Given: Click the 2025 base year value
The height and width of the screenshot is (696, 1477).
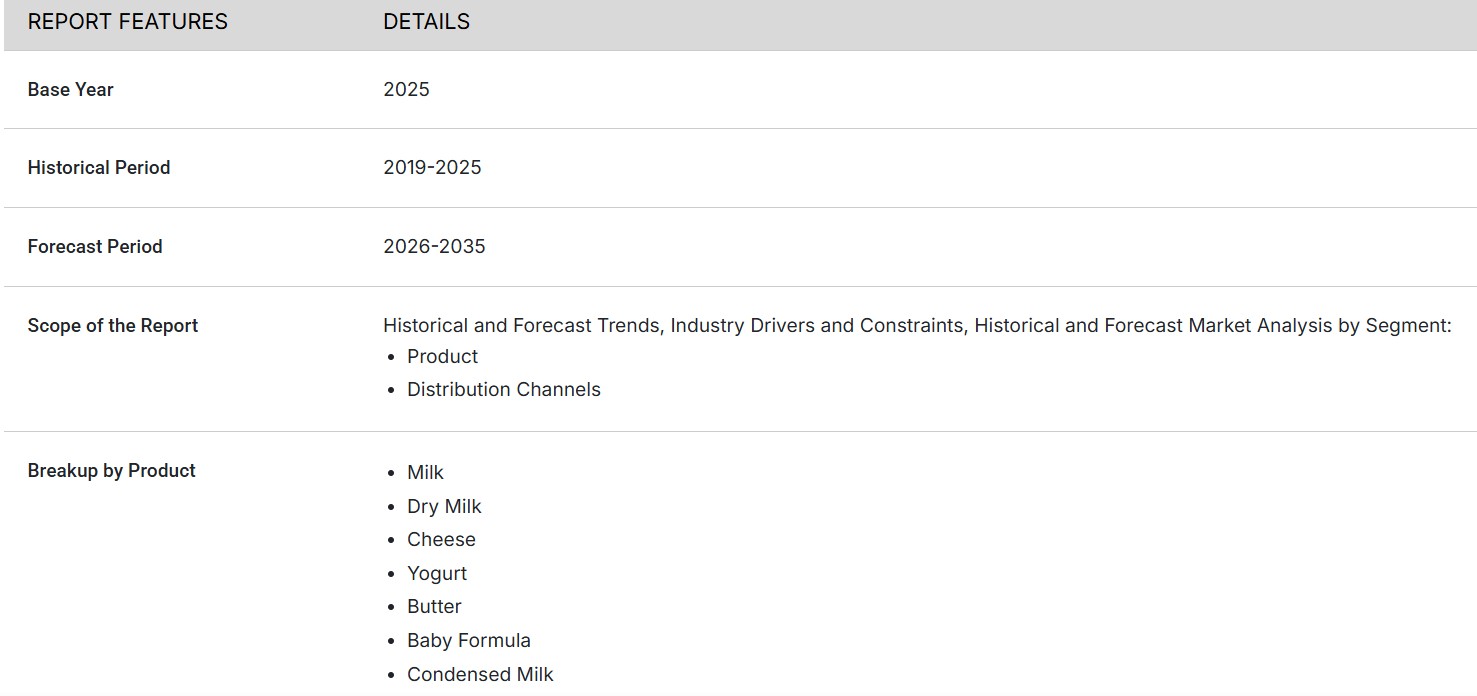Looking at the screenshot, I should [406, 90].
